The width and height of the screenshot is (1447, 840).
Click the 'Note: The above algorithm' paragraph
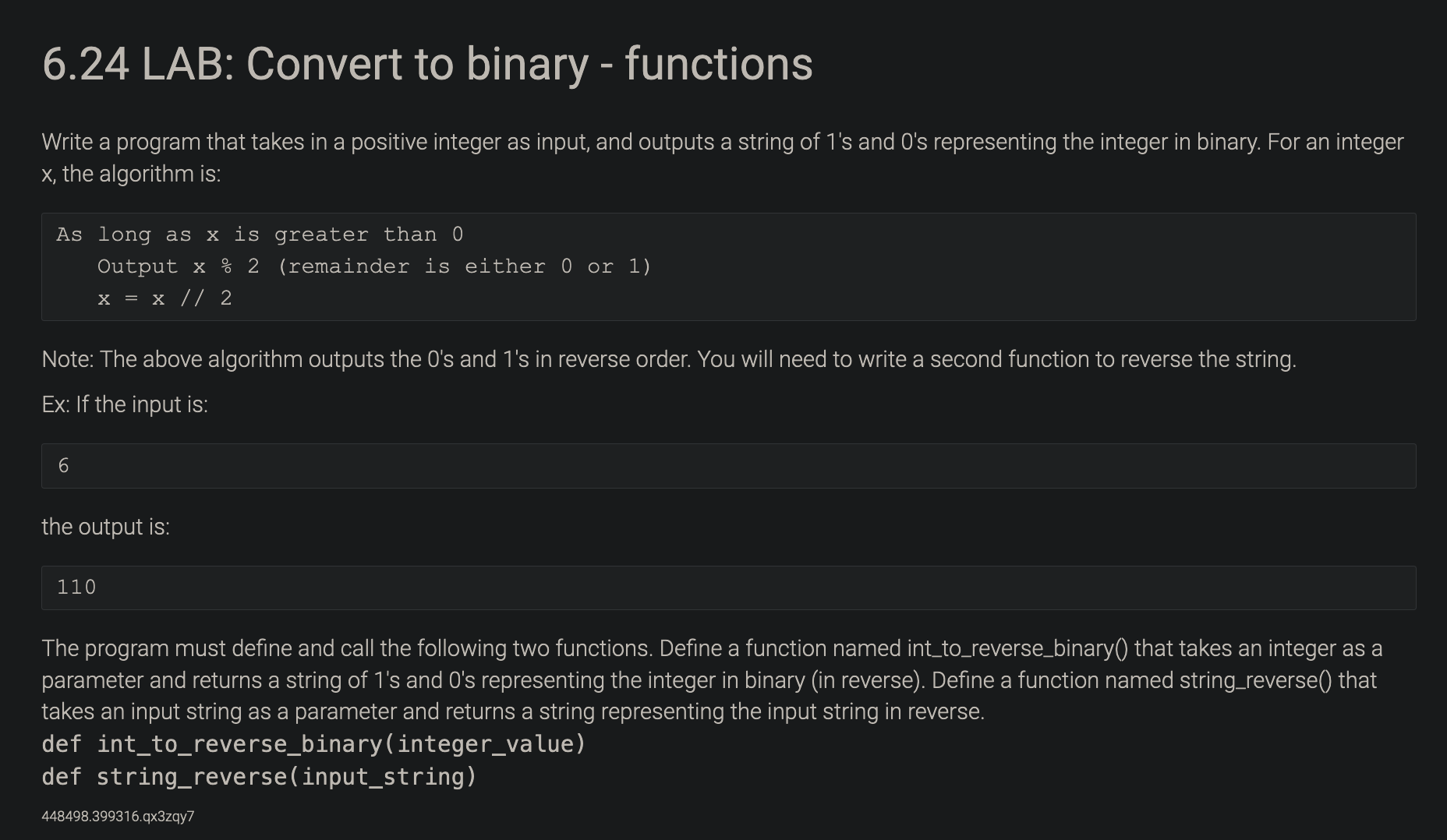(669, 359)
